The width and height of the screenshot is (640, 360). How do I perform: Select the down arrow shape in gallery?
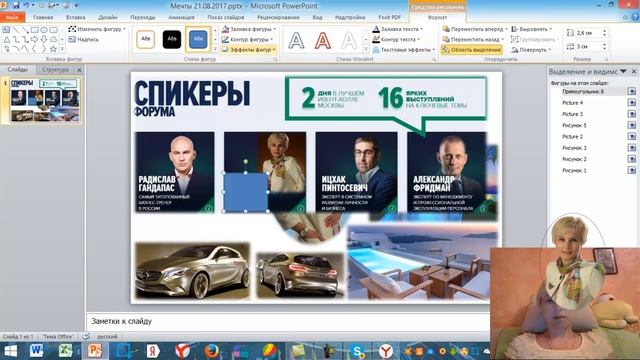pos(44,40)
